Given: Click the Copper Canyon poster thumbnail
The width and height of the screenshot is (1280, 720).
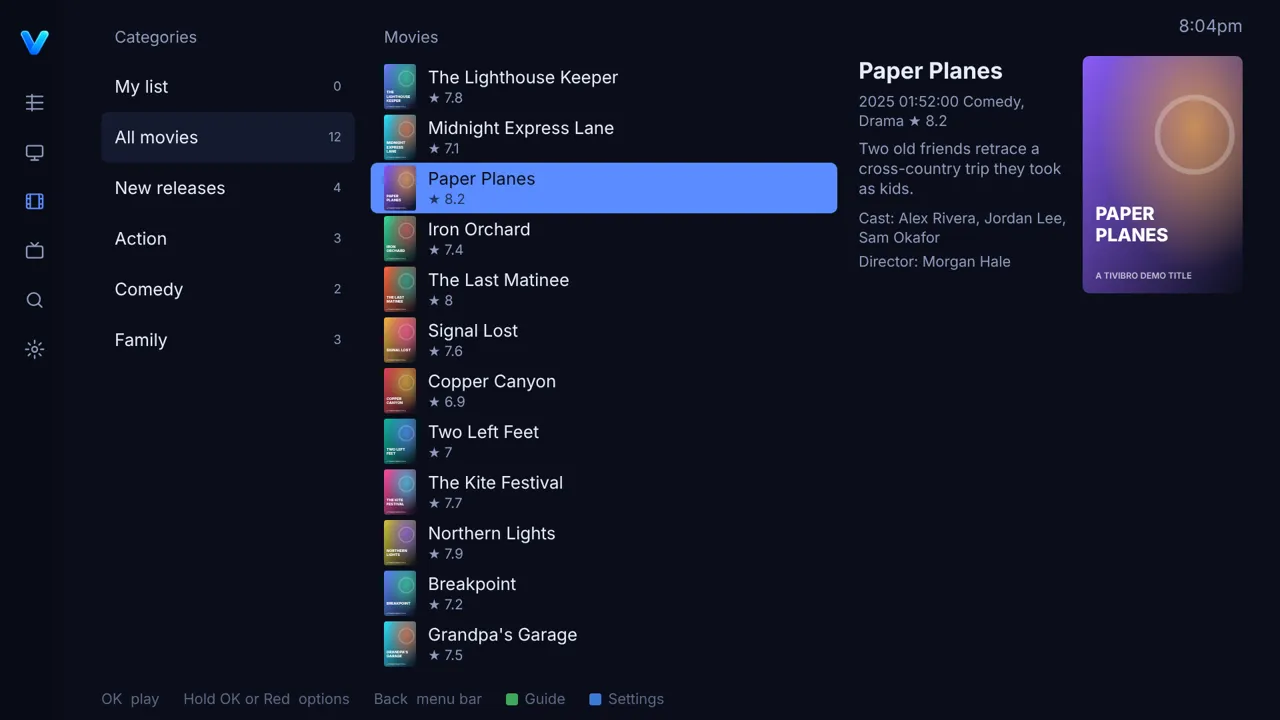Looking at the screenshot, I should [400, 391].
